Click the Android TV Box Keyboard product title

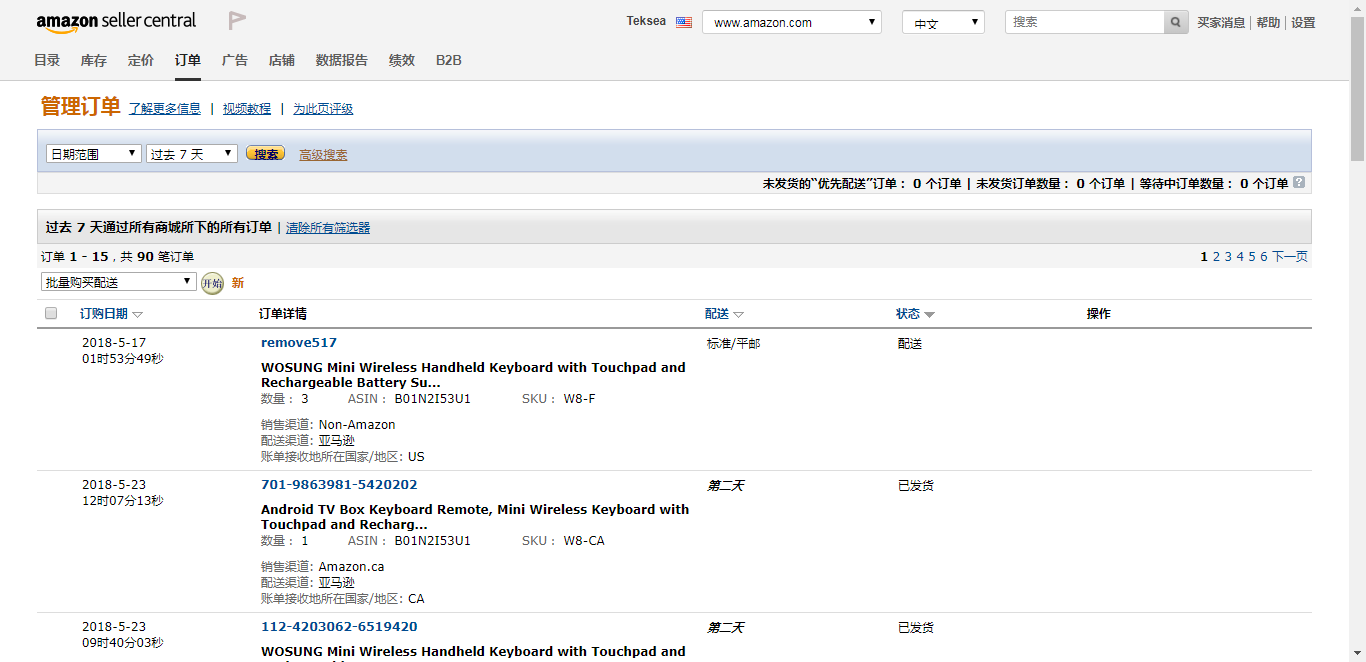click(475, 517)
